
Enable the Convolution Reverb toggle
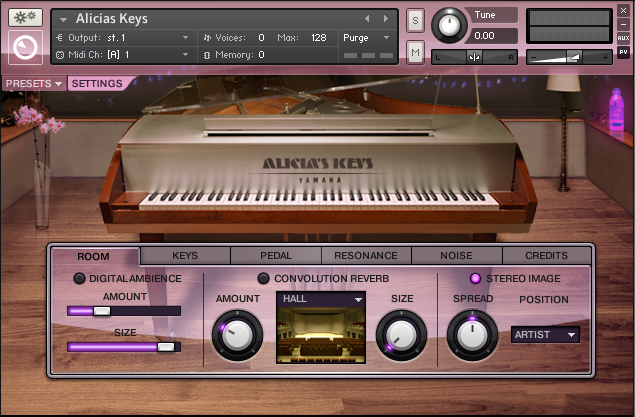(x=264, y=278)
